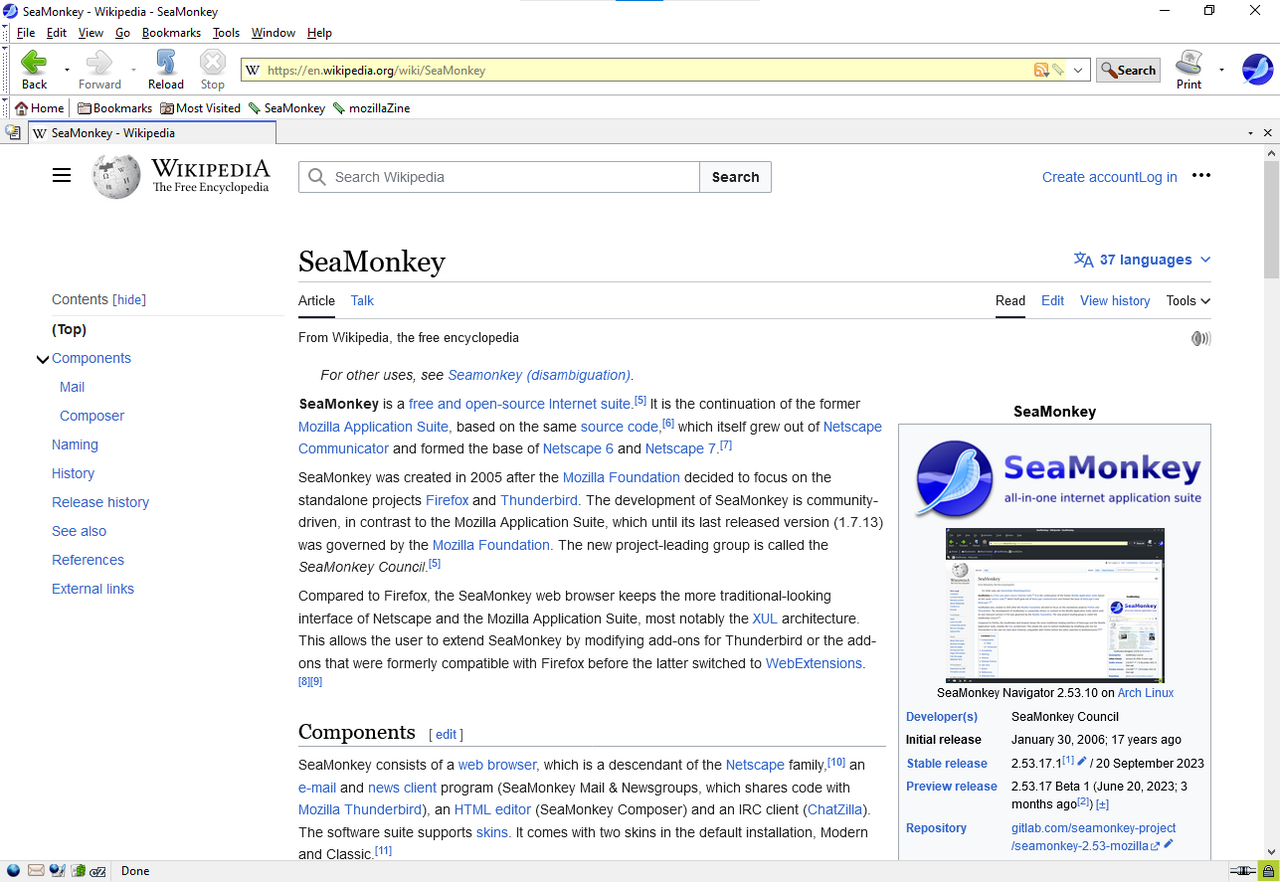Expand the 37 languages dropdown
The width and height of the screenshot is (1280, 882).
(1142, 260)
